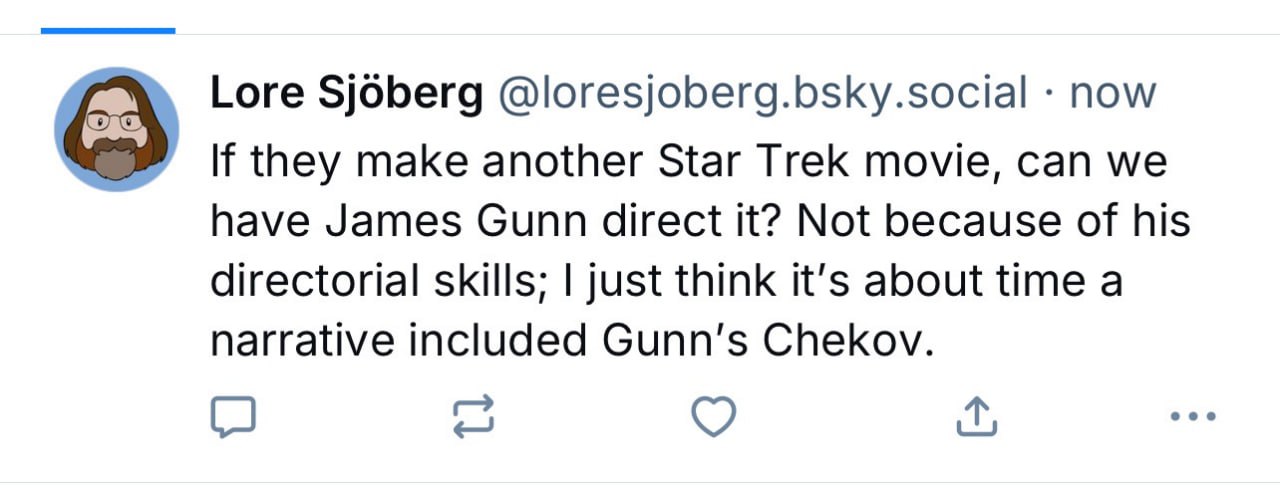The width and height of the screenshot is (1280, 488).
Task: Click the "now" post timestamp
Action: tap(1113, 94)
